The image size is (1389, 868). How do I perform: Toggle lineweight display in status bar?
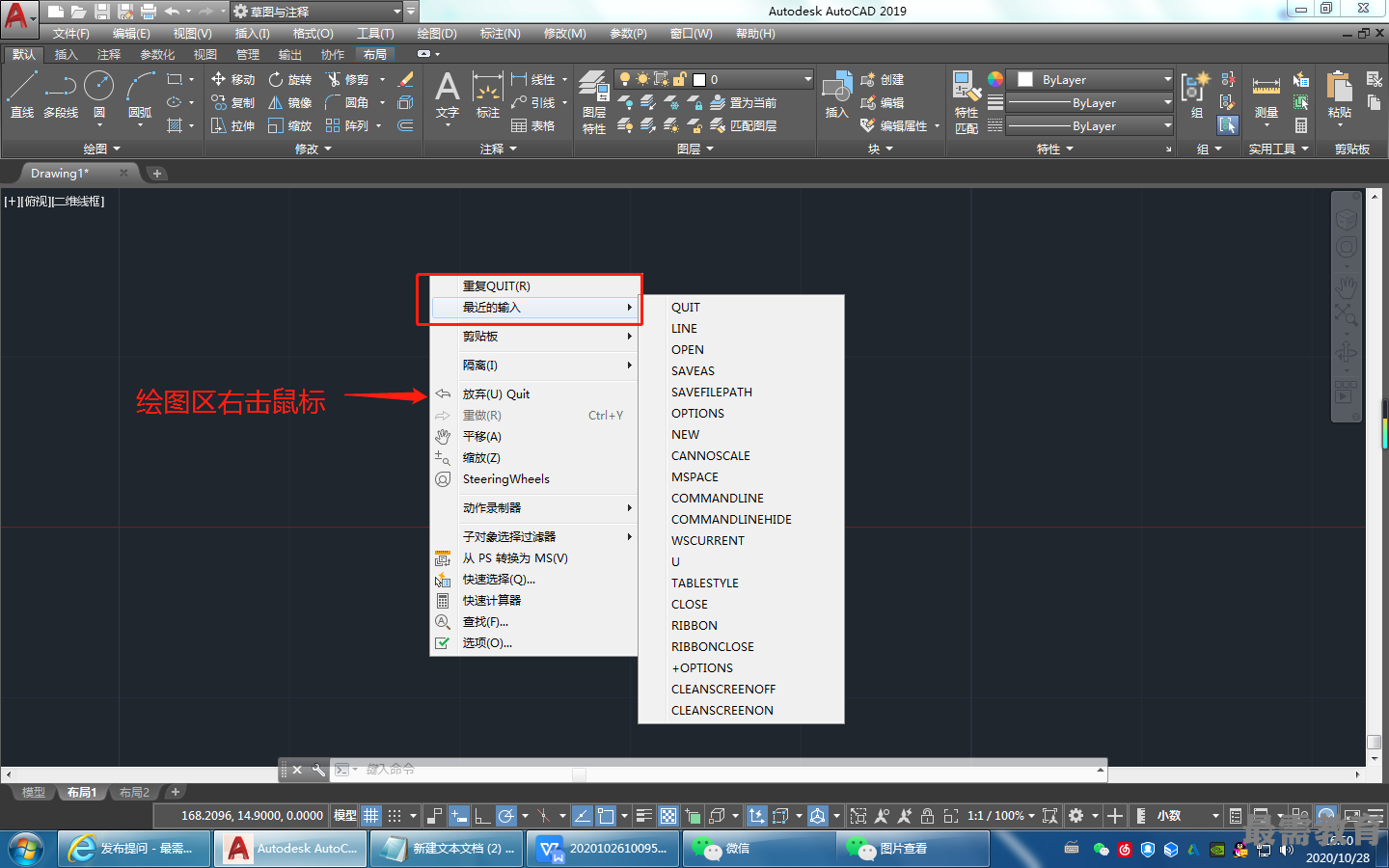(644, 816)
